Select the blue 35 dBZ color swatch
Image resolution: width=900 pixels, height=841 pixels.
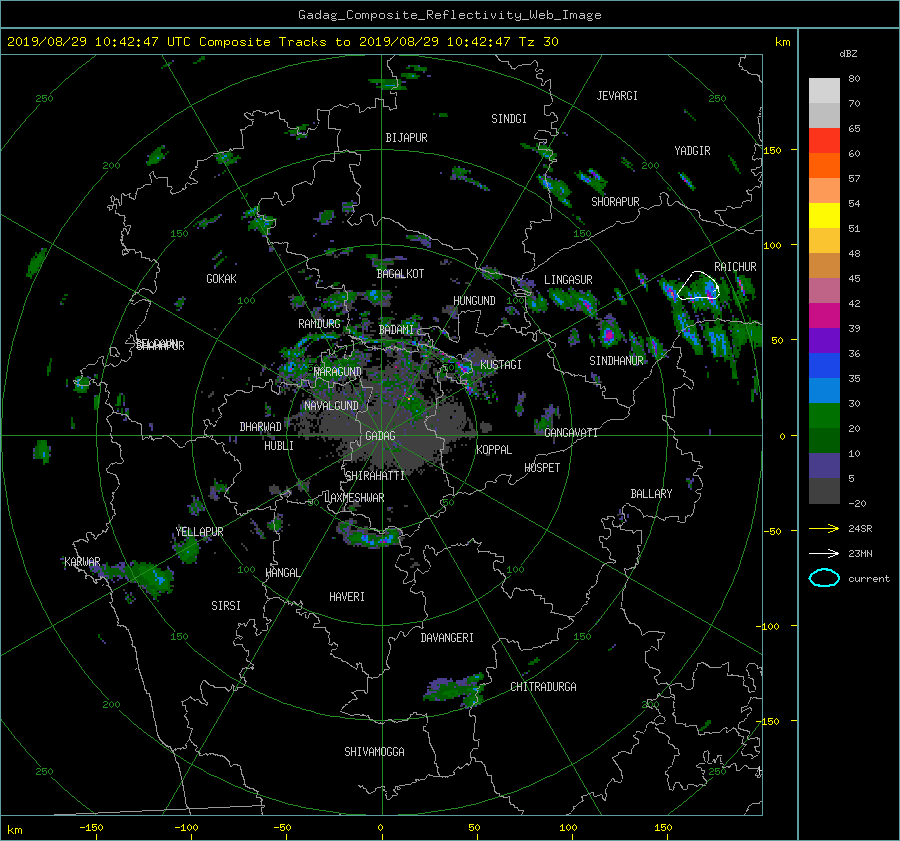824,366
